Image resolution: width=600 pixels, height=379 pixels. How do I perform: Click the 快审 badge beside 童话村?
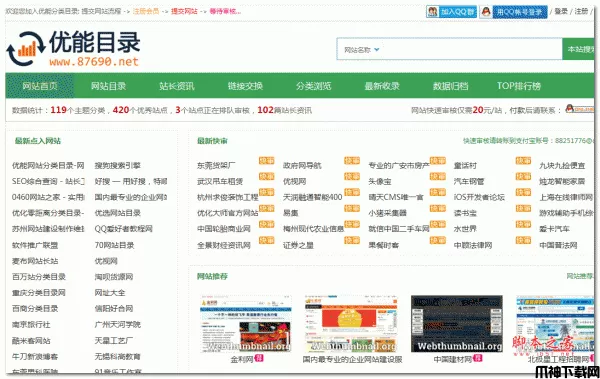tap(523, 160)
